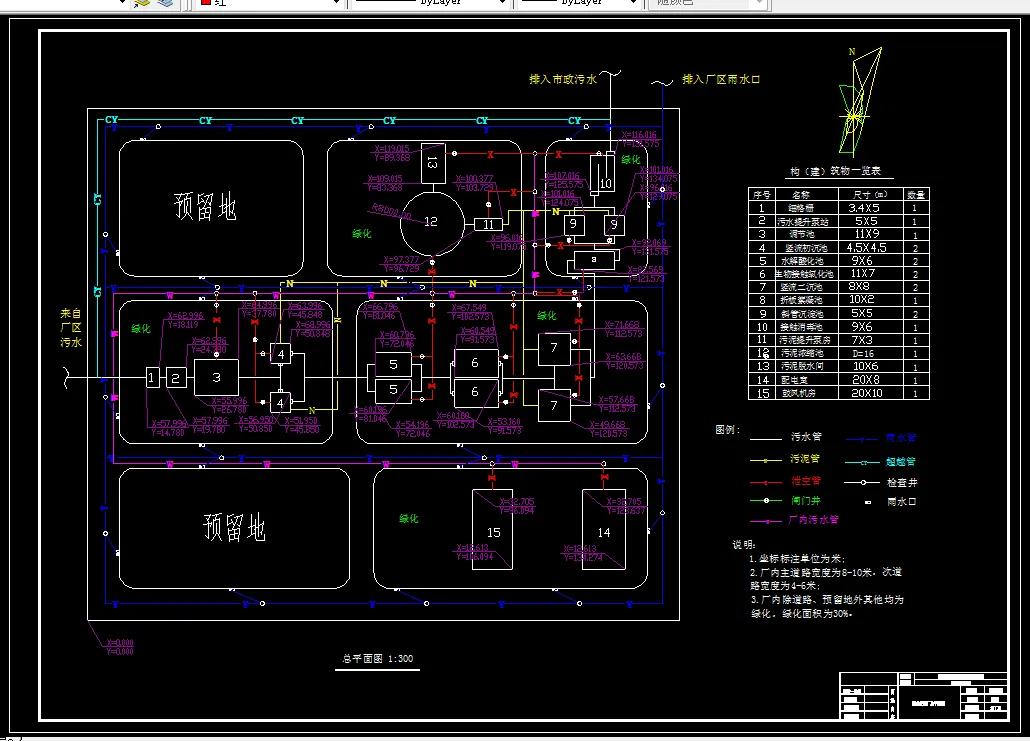This screenshot has height=741, width=1030.
Task: Open the color control dropdown showing 红
Action: [x=335, y=4]
